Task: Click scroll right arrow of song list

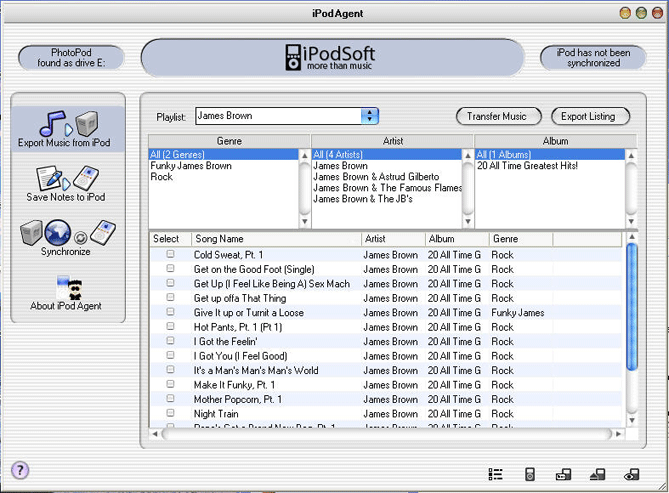Action: pos(618,434)
